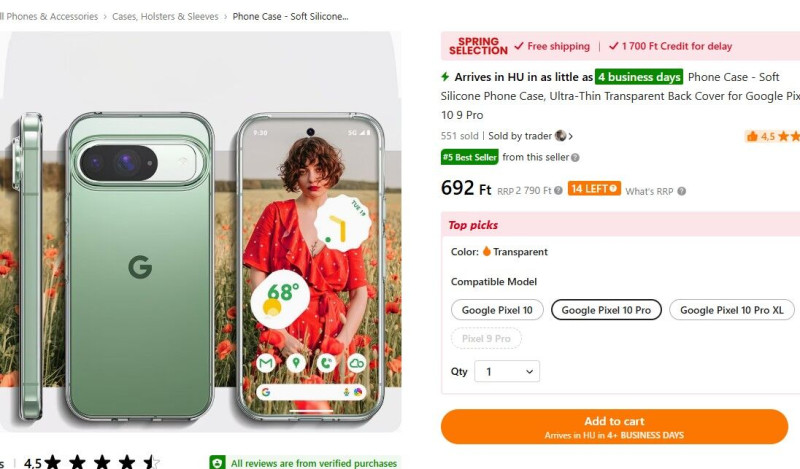This screenshot has width=800, height=469.
Task: Click the green phone case product image
Action: pyautogui.click(x=139, y=265)
